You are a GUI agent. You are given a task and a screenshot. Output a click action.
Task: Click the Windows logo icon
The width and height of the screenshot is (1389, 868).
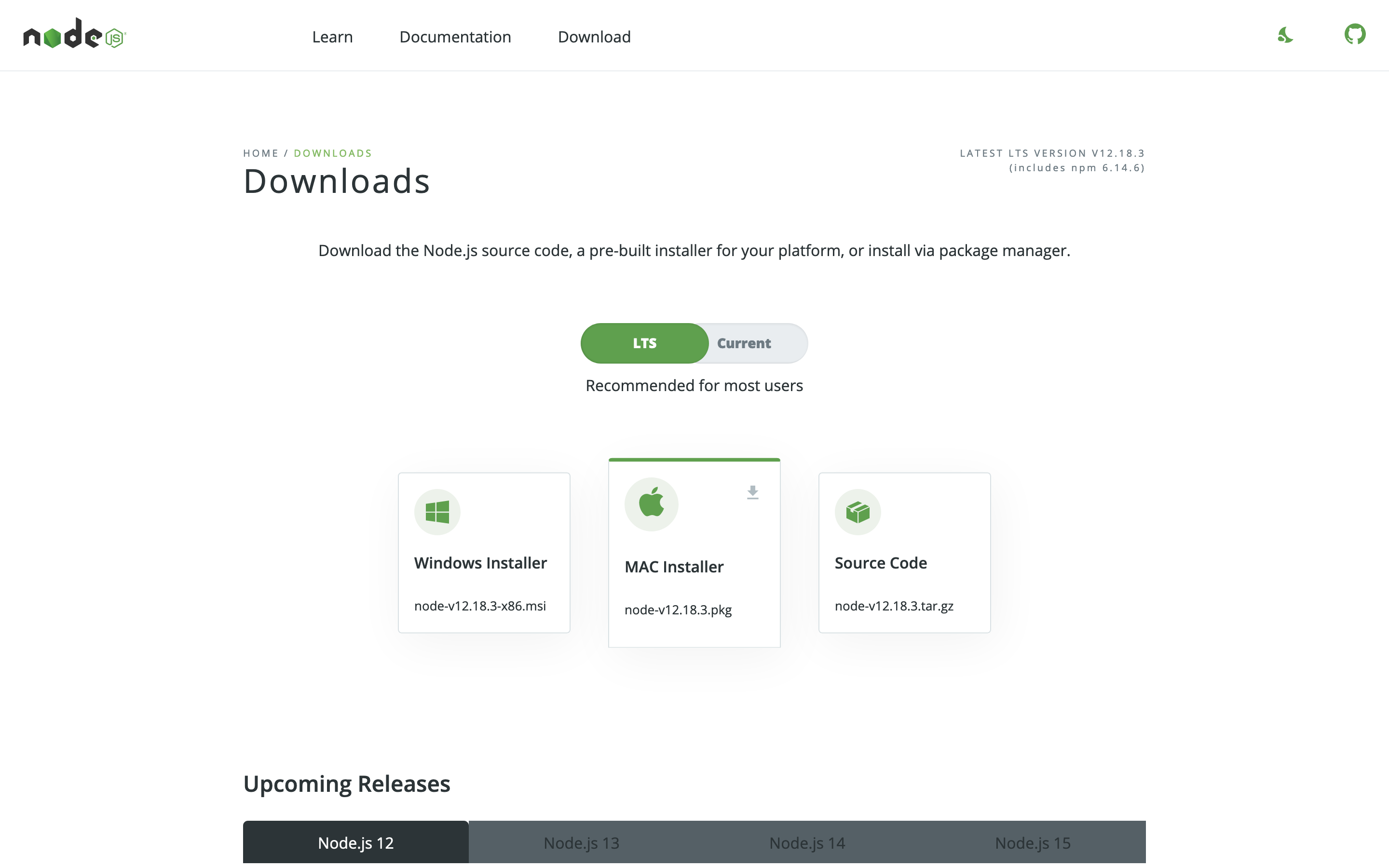(437, 512)
